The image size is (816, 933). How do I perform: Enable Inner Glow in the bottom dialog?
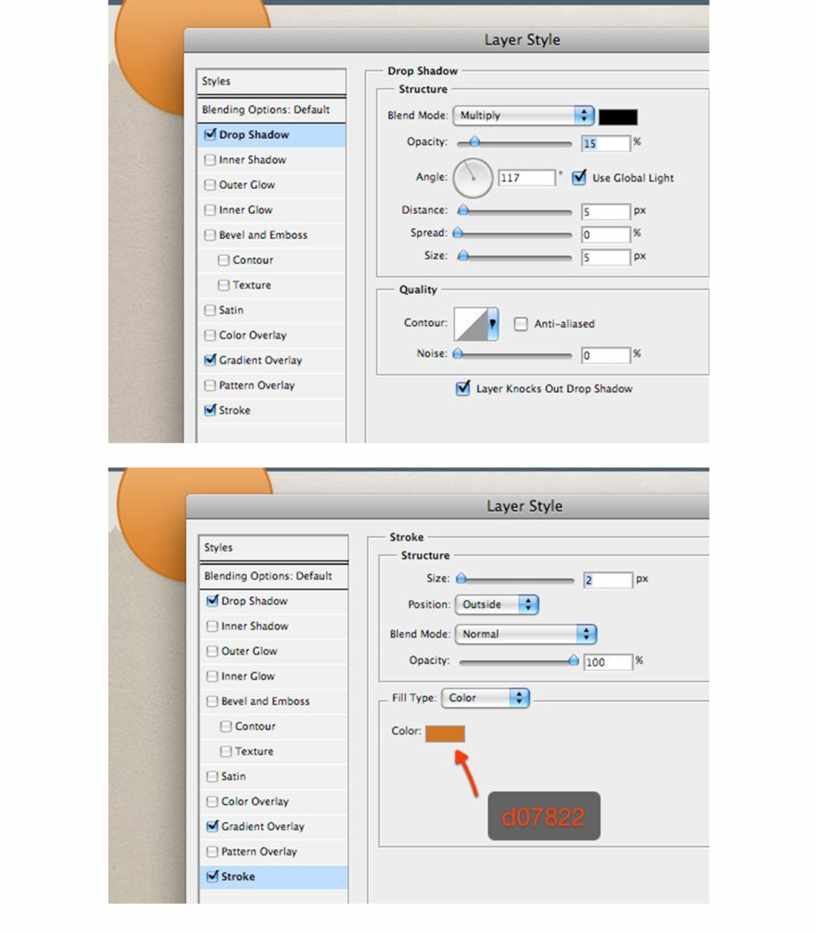pos(212,676)
